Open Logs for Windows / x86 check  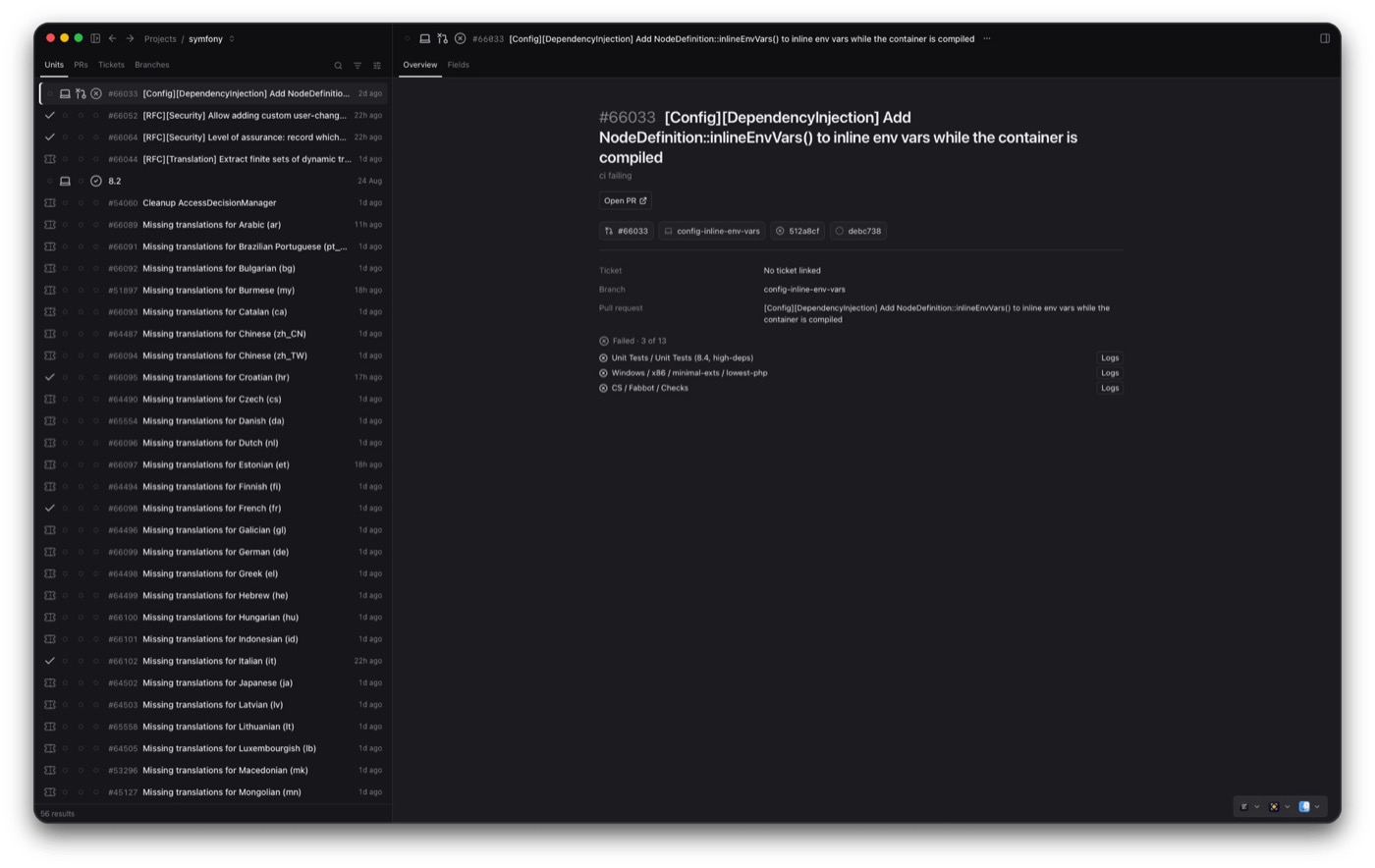pyautogui.click(x=1110, y=373)
